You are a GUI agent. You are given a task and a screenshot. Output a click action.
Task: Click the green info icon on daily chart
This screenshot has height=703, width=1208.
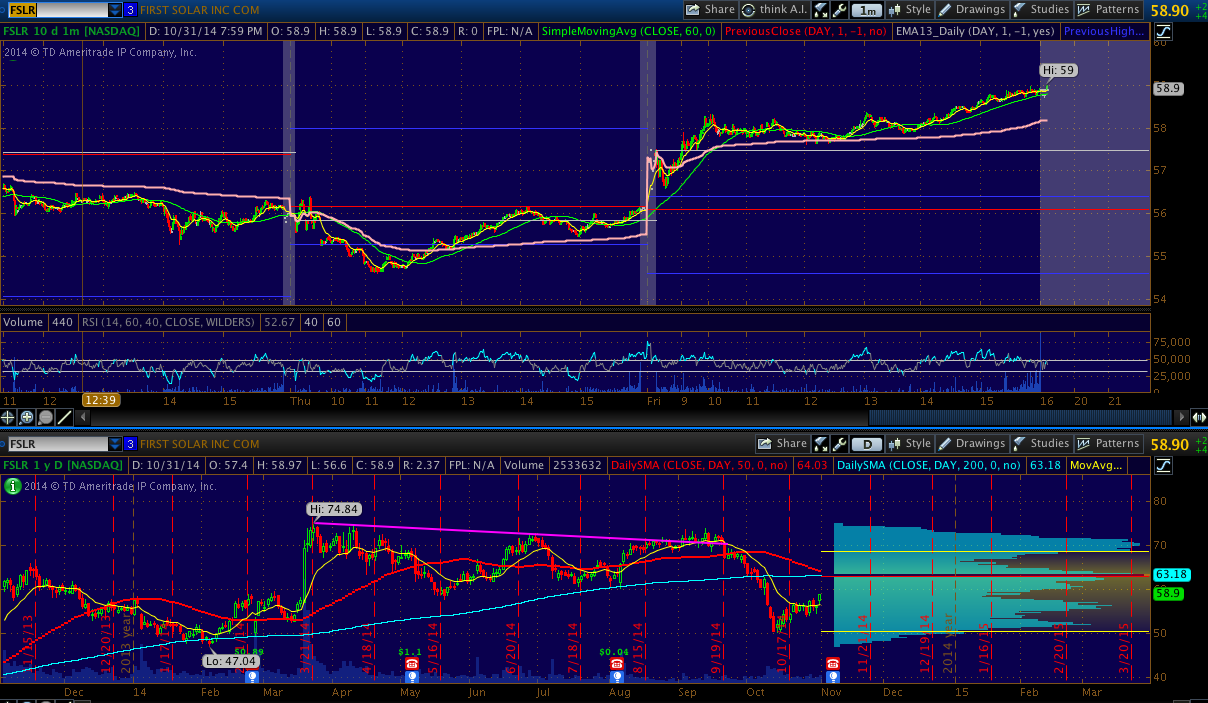point(11,486)
